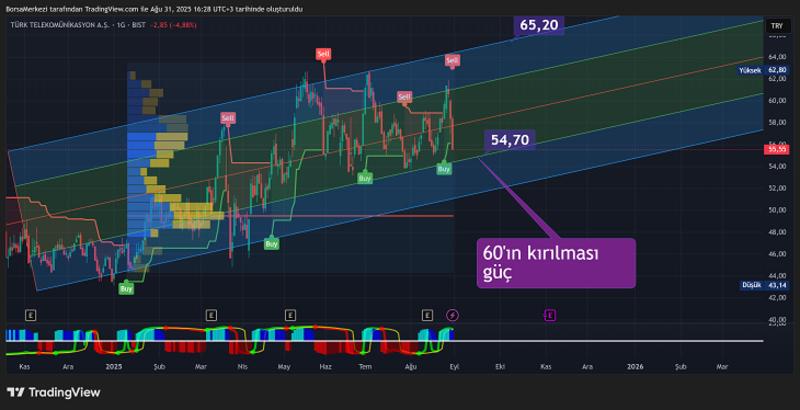
Task: Click the Düşük 43,14 low label
Action: point(765,285)
